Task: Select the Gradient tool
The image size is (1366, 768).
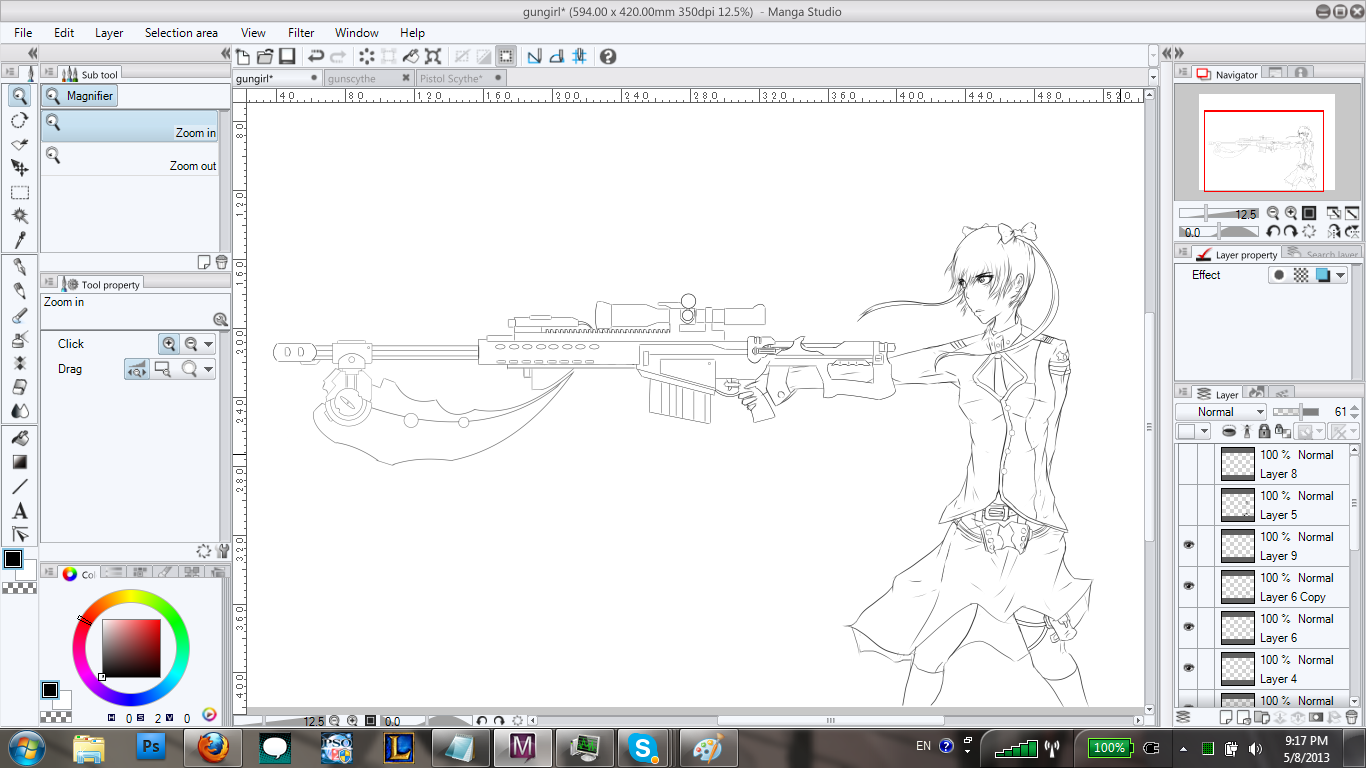Action: tap(19, 462)
